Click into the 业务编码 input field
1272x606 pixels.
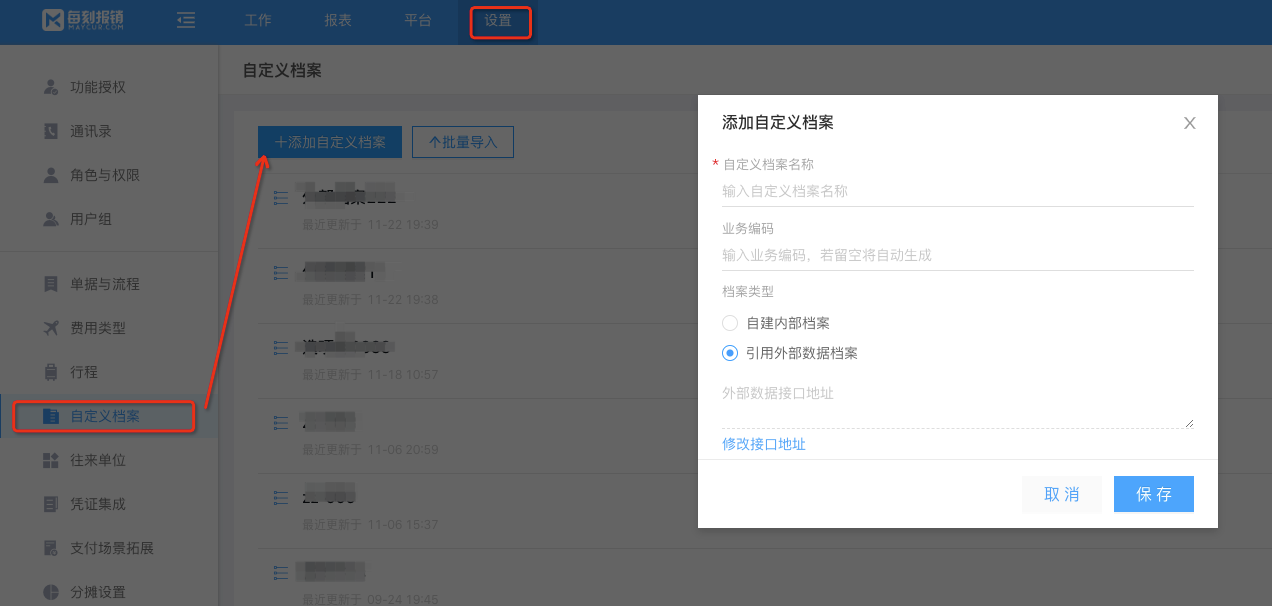tap(957, 255)
